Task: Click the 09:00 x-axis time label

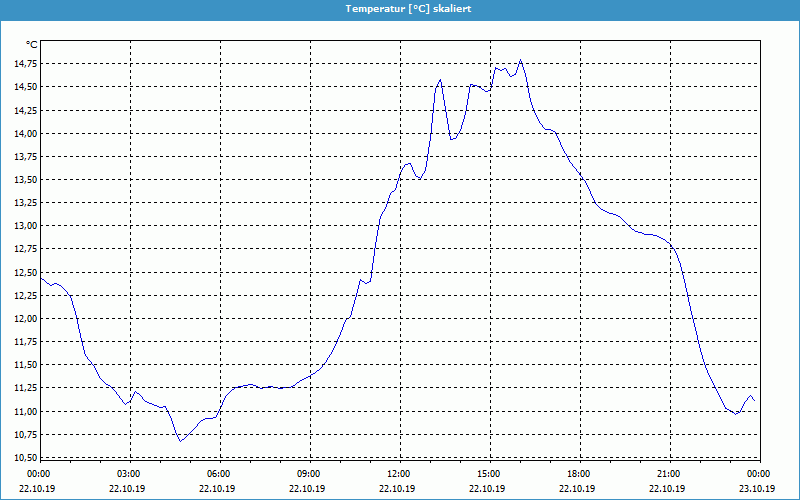Action: click(309, 474)
